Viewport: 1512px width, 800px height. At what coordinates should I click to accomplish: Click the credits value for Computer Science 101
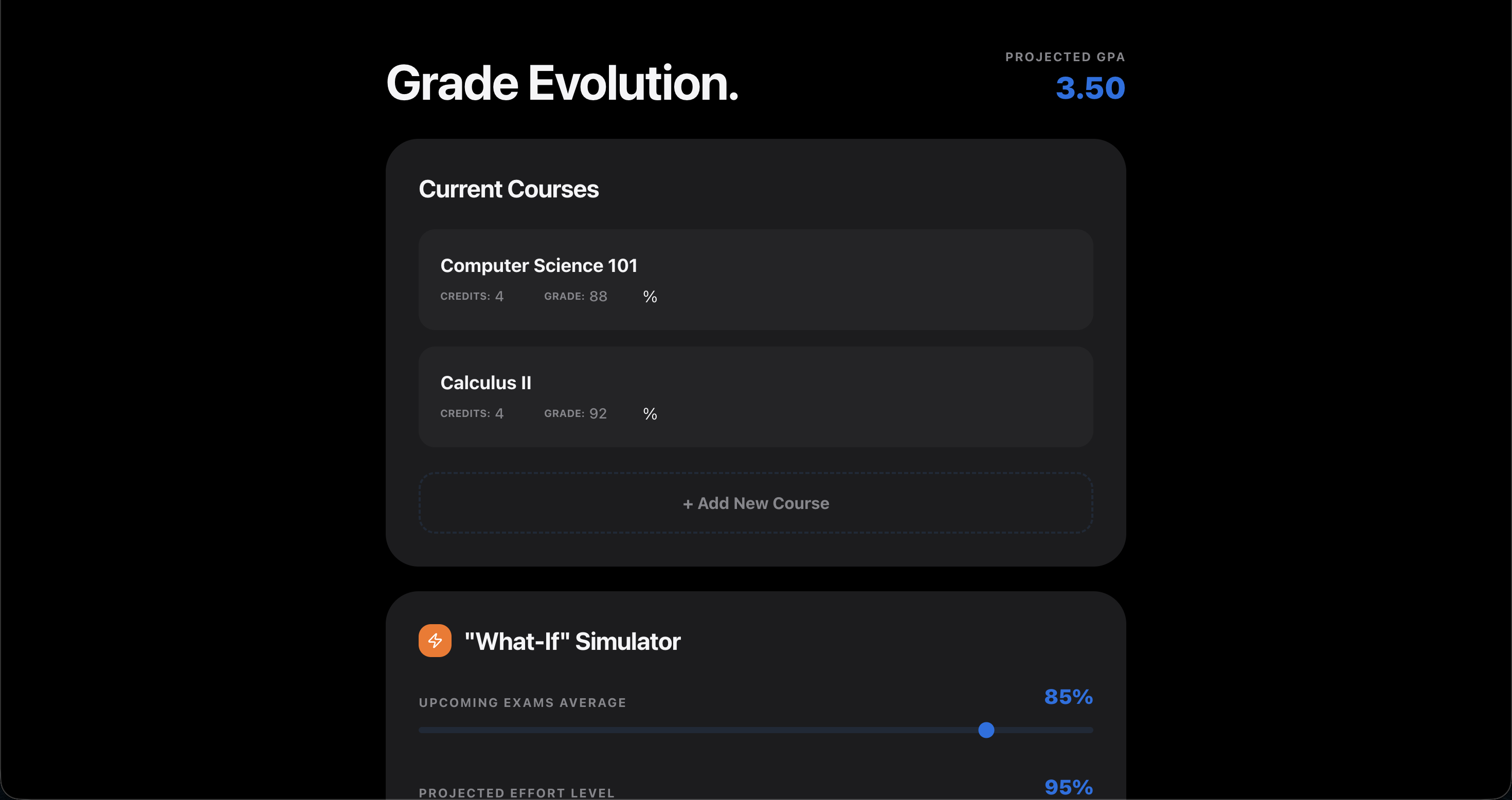pos(499,296)
